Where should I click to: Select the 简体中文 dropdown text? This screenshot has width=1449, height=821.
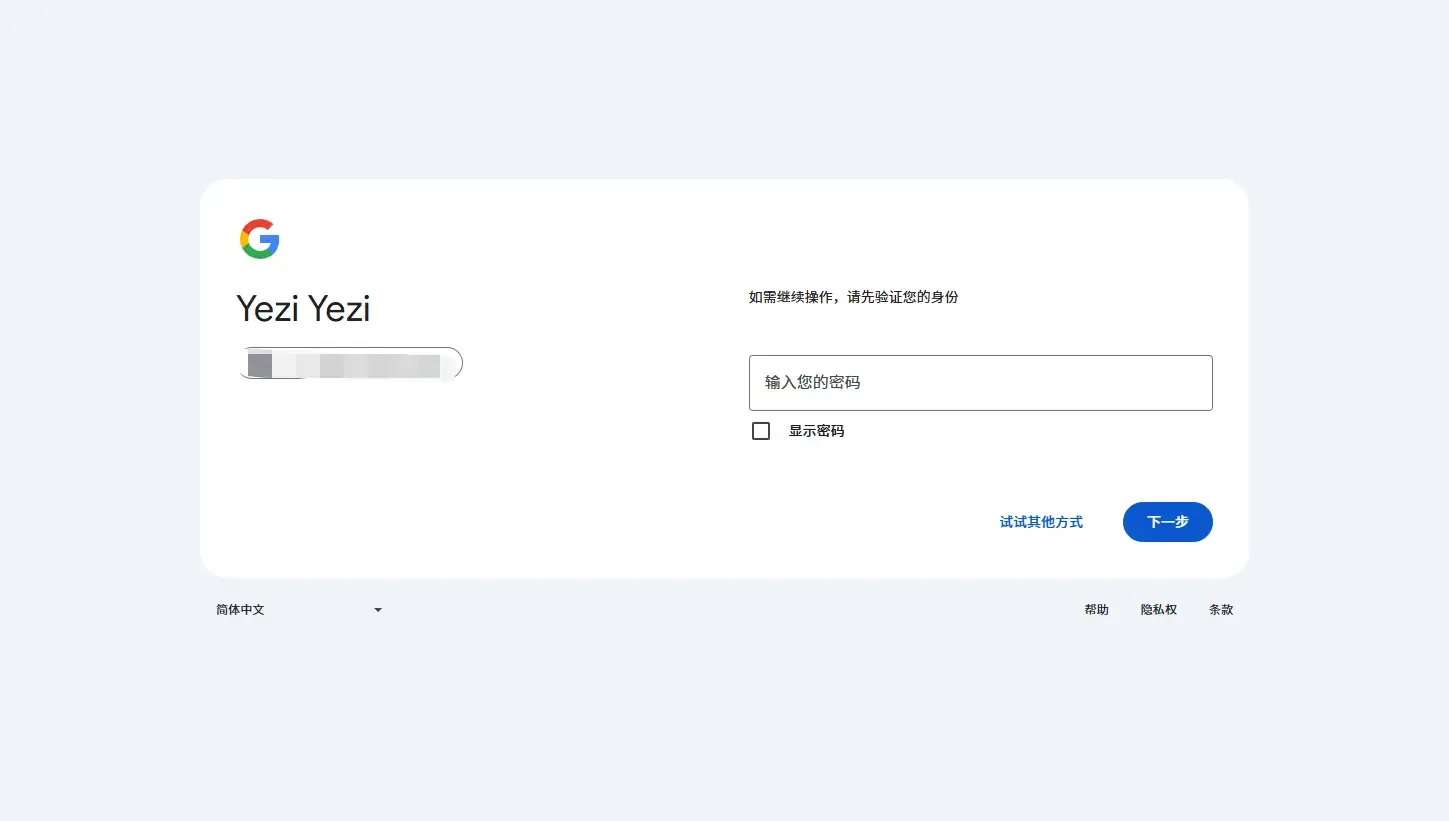pos(240,609)
